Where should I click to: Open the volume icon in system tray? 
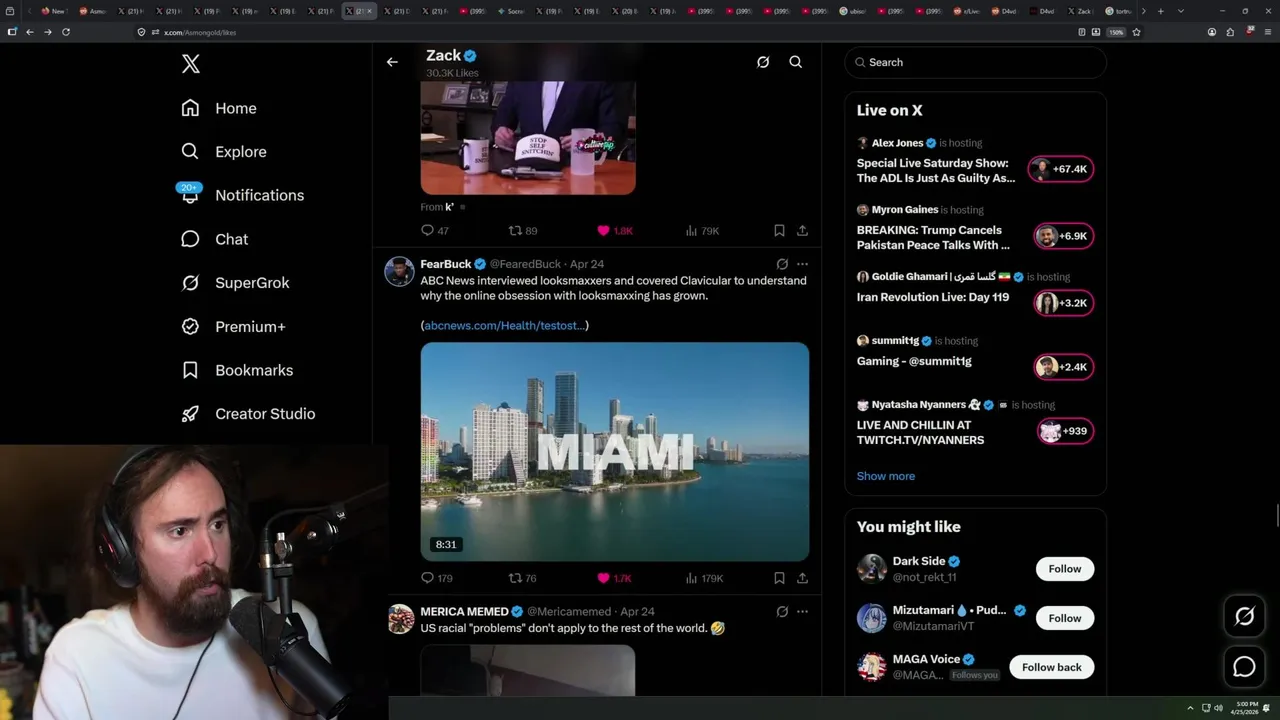coord(1218,708)
